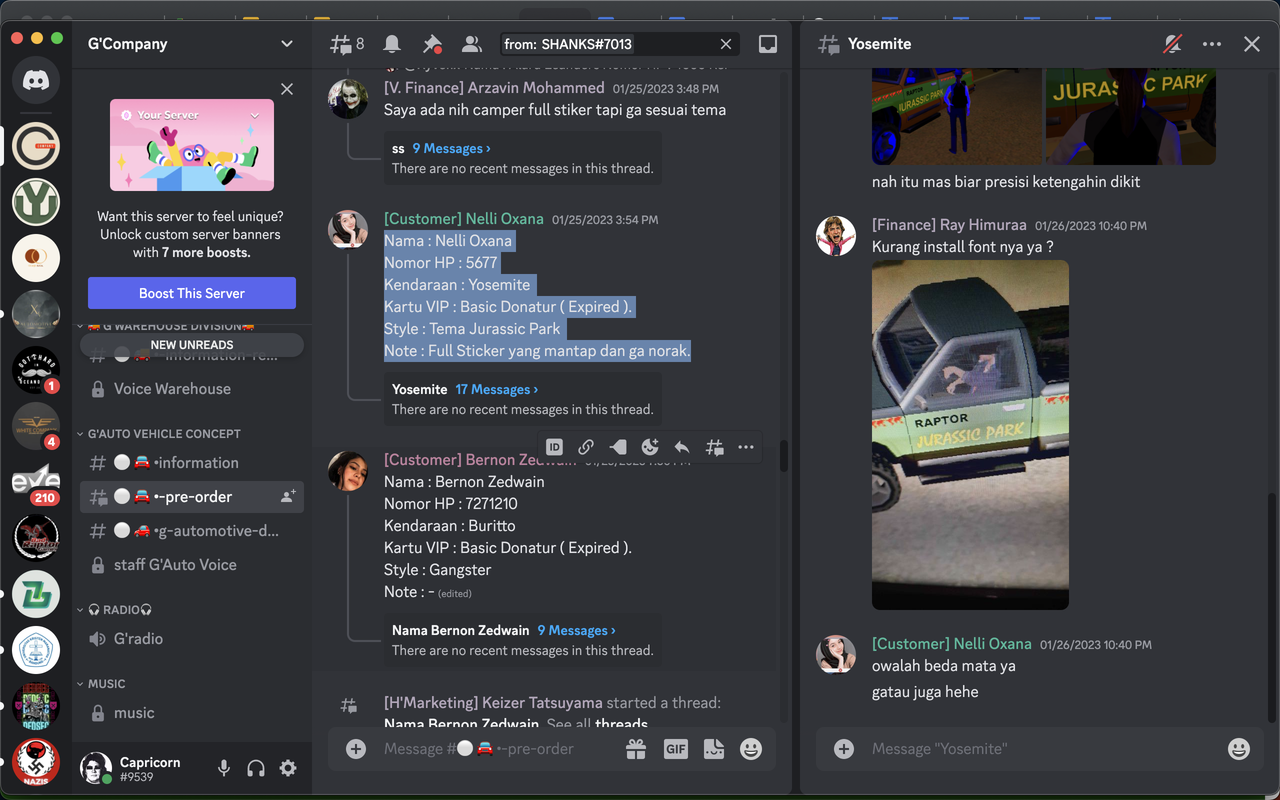Image resolution: width=1280 pixels, height=800 pixels.
Task: Open emoji picker in pre-order message bar
Action: [751, 749]
